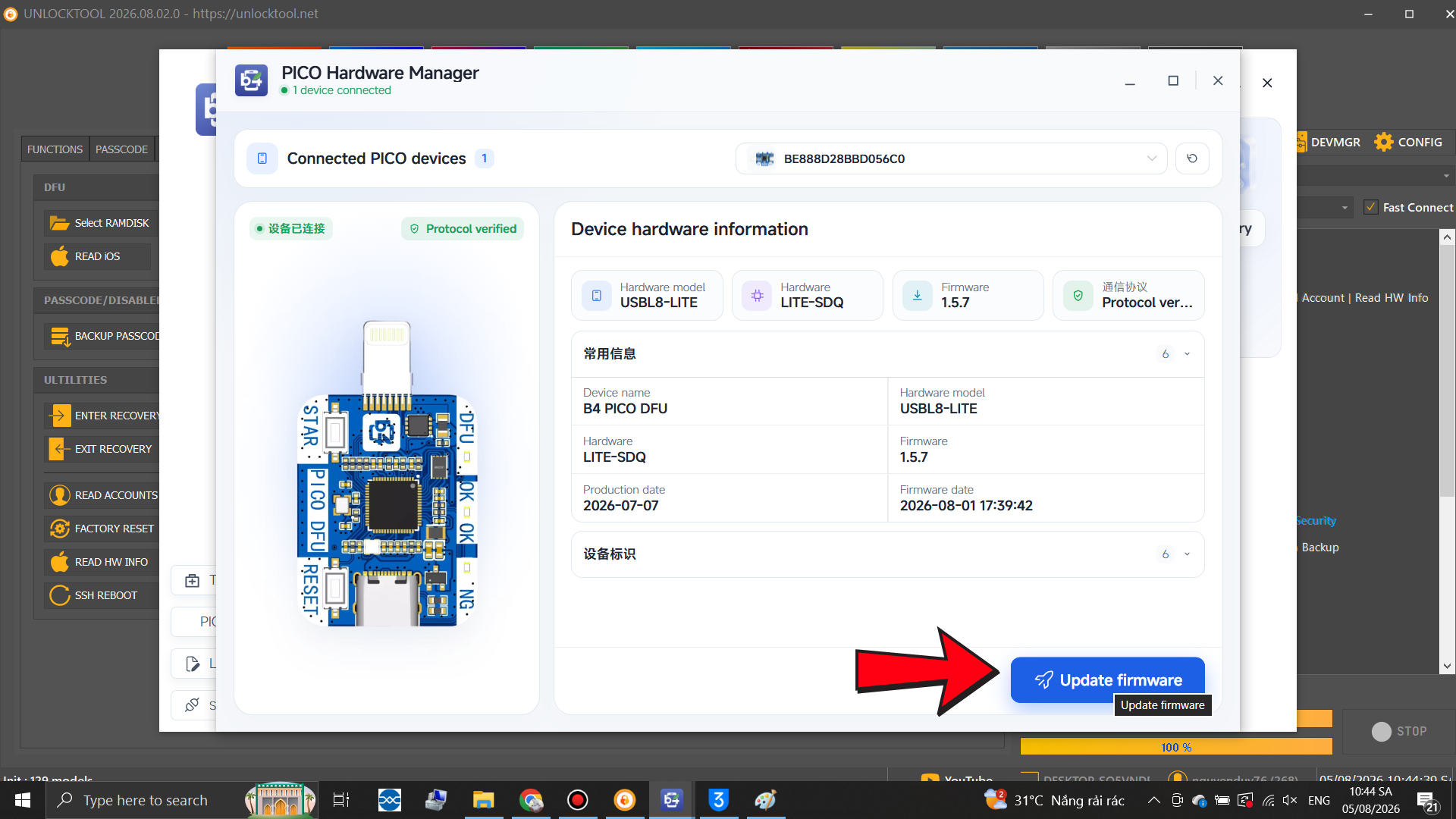The image size is (1456, 819).
Task: Click the device name B4 PICO DFU
Action: click(x=625, y=409)
